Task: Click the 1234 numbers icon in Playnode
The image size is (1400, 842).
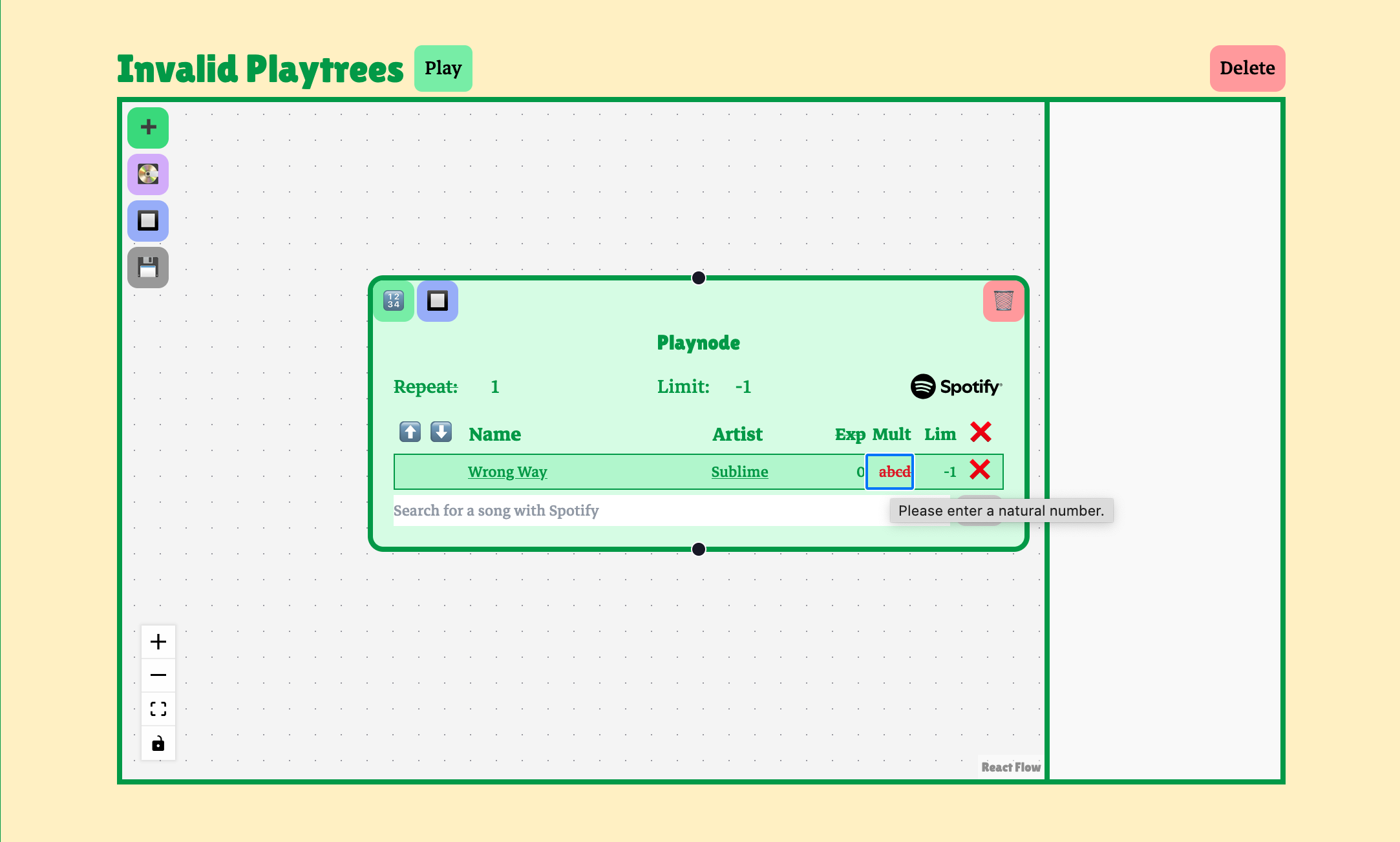Action: click(394, 300)
